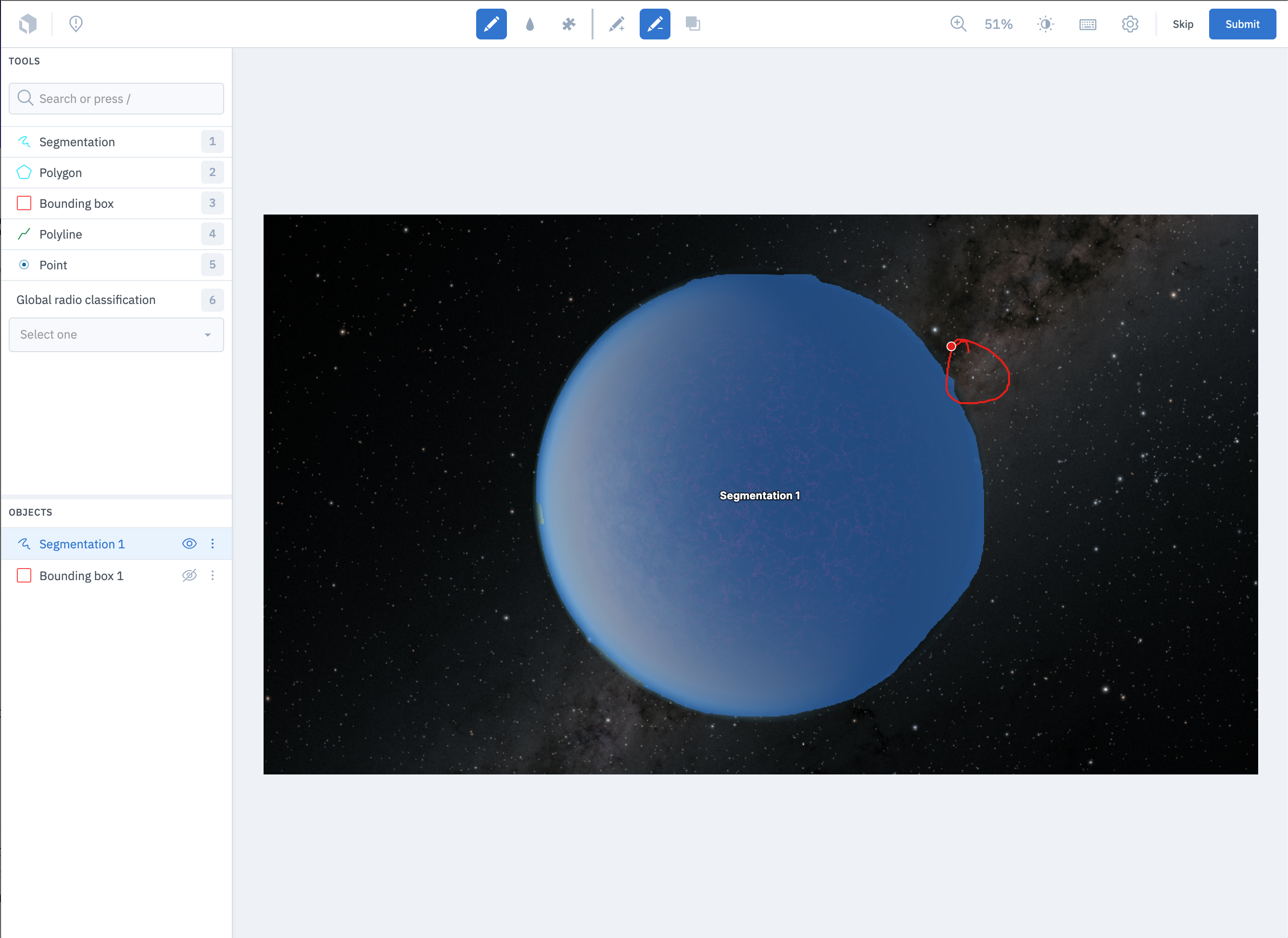Open the Select one classification dropdown
Image resolution: width=1288 pixels, height=938 pixels.
pyautogui.click(x=116, y=335)
